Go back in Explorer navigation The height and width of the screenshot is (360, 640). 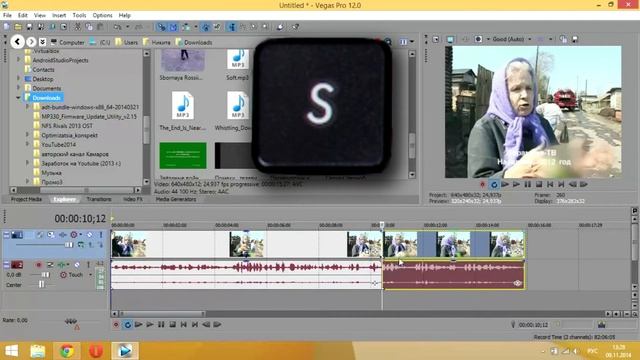point(17,42)
